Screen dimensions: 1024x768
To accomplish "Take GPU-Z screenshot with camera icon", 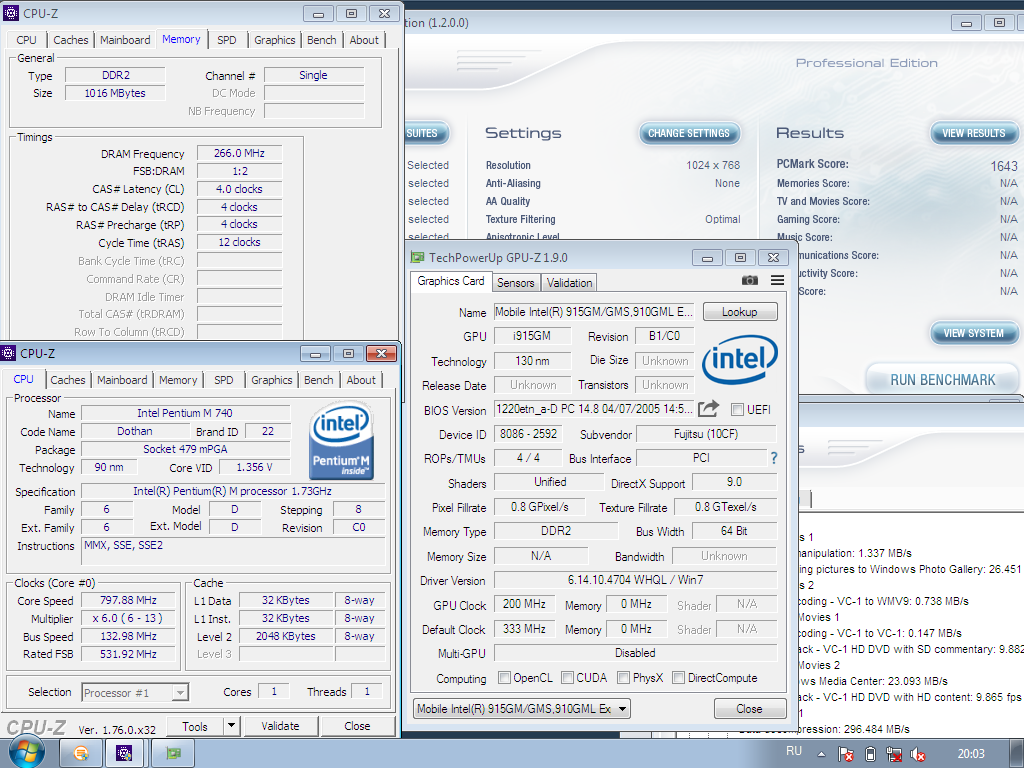I will pos(750,280).
